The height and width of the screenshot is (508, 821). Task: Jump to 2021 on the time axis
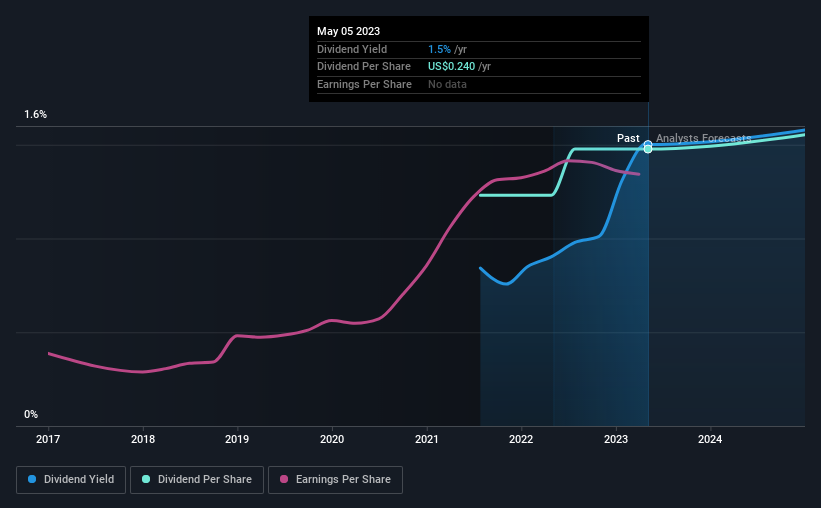coord(427,439)
